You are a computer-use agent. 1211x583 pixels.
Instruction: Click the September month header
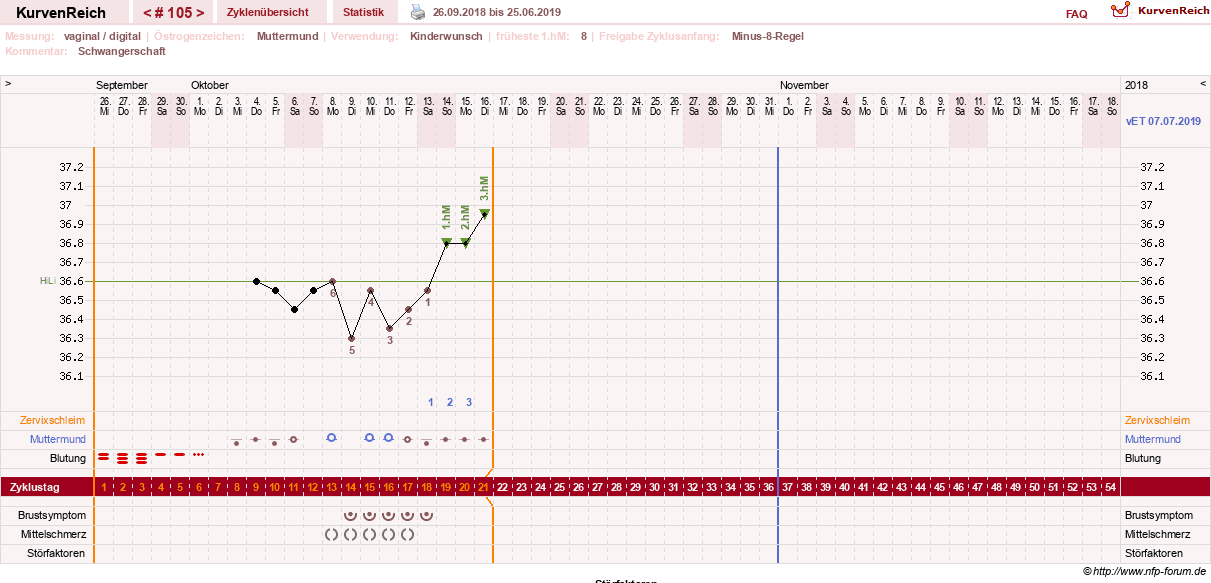coord(122,85)
